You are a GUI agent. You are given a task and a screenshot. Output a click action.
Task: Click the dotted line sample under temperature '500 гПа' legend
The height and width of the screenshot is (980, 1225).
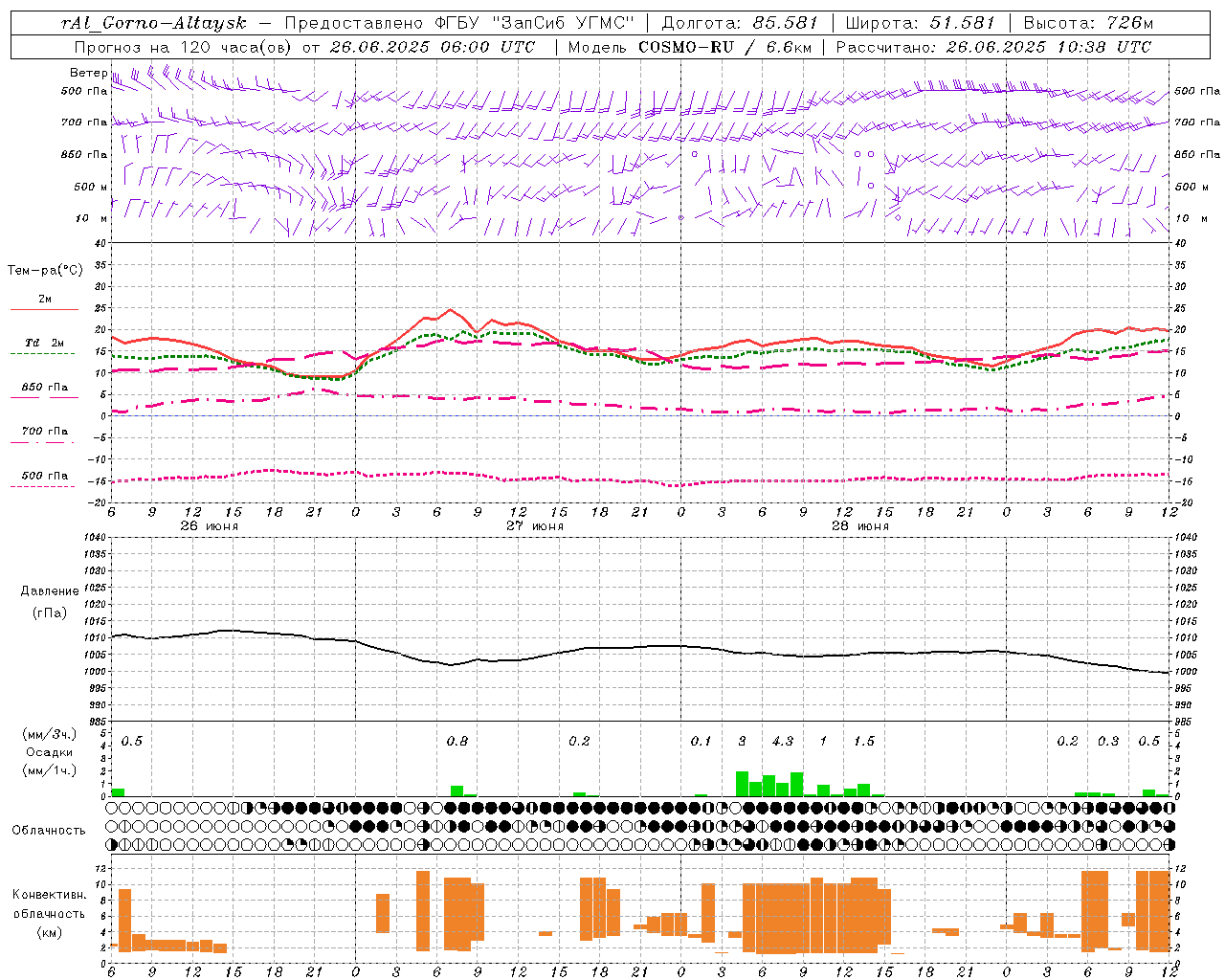pyautogui.click(x=42, y=486)
